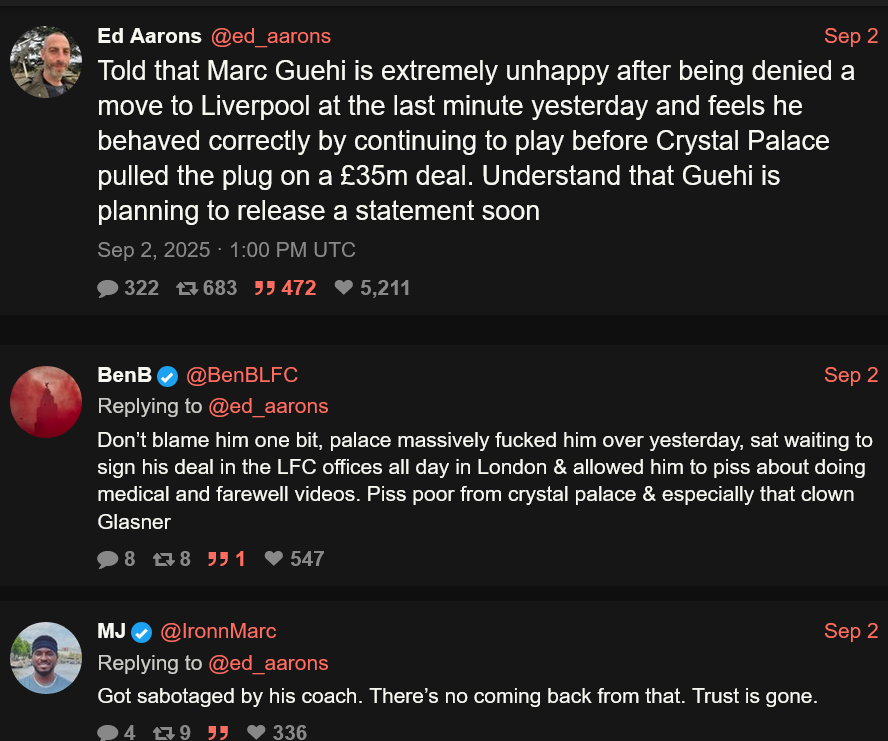Click the quote icon on BenB's reply
Screen dimensions: 888x741
coord(218,559)
